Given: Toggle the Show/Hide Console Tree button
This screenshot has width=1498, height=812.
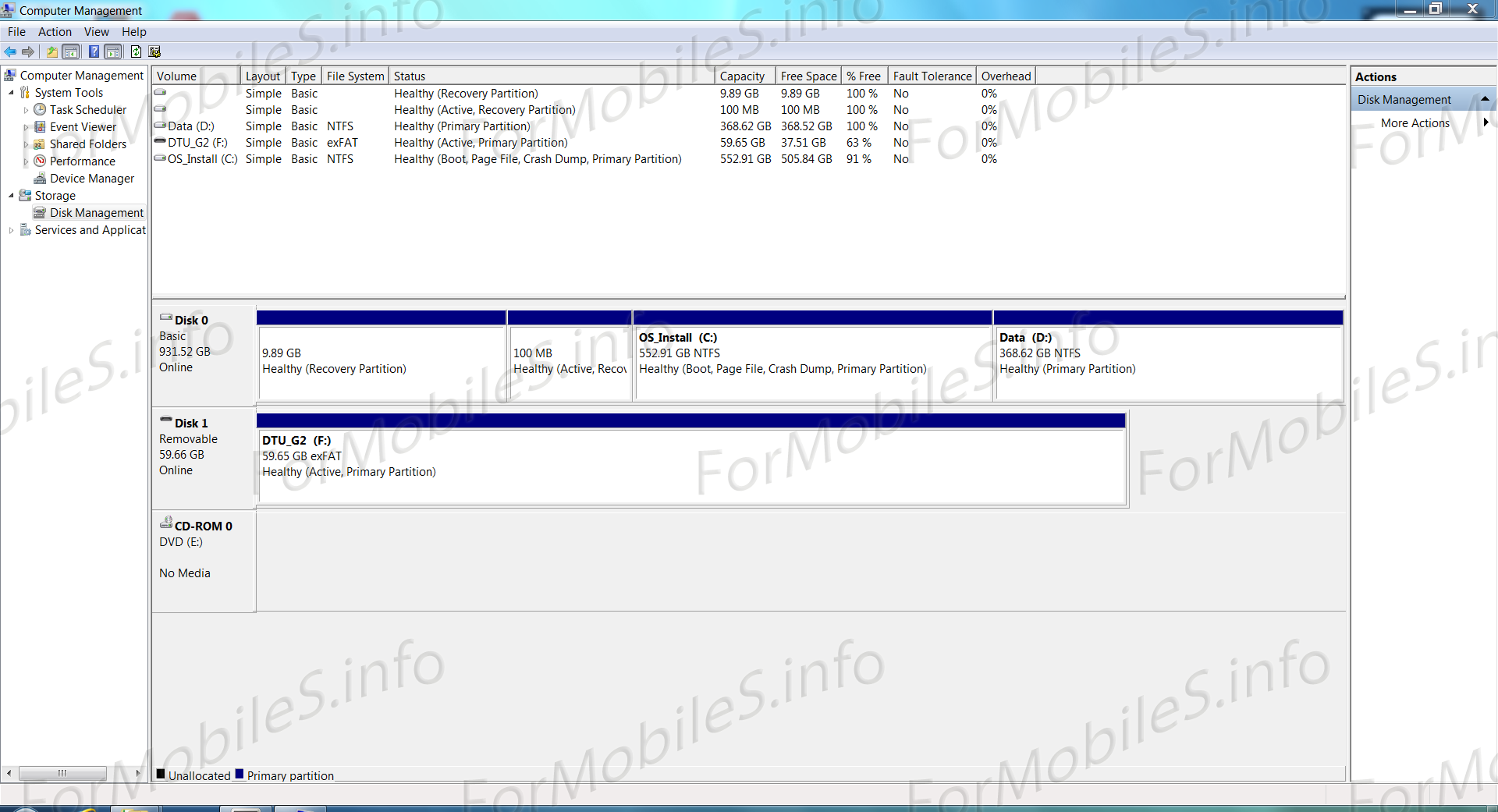Looking at the screenshot, I should coord(71,51).
